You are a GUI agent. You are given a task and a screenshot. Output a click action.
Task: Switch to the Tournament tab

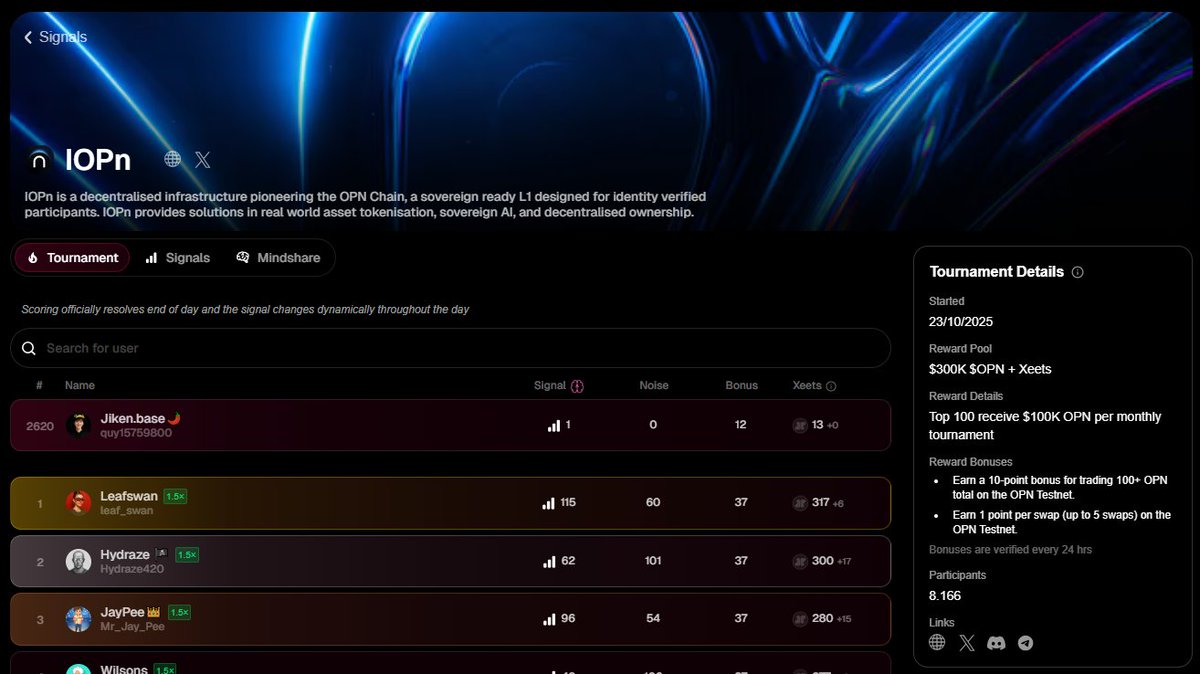click(72, 258)
